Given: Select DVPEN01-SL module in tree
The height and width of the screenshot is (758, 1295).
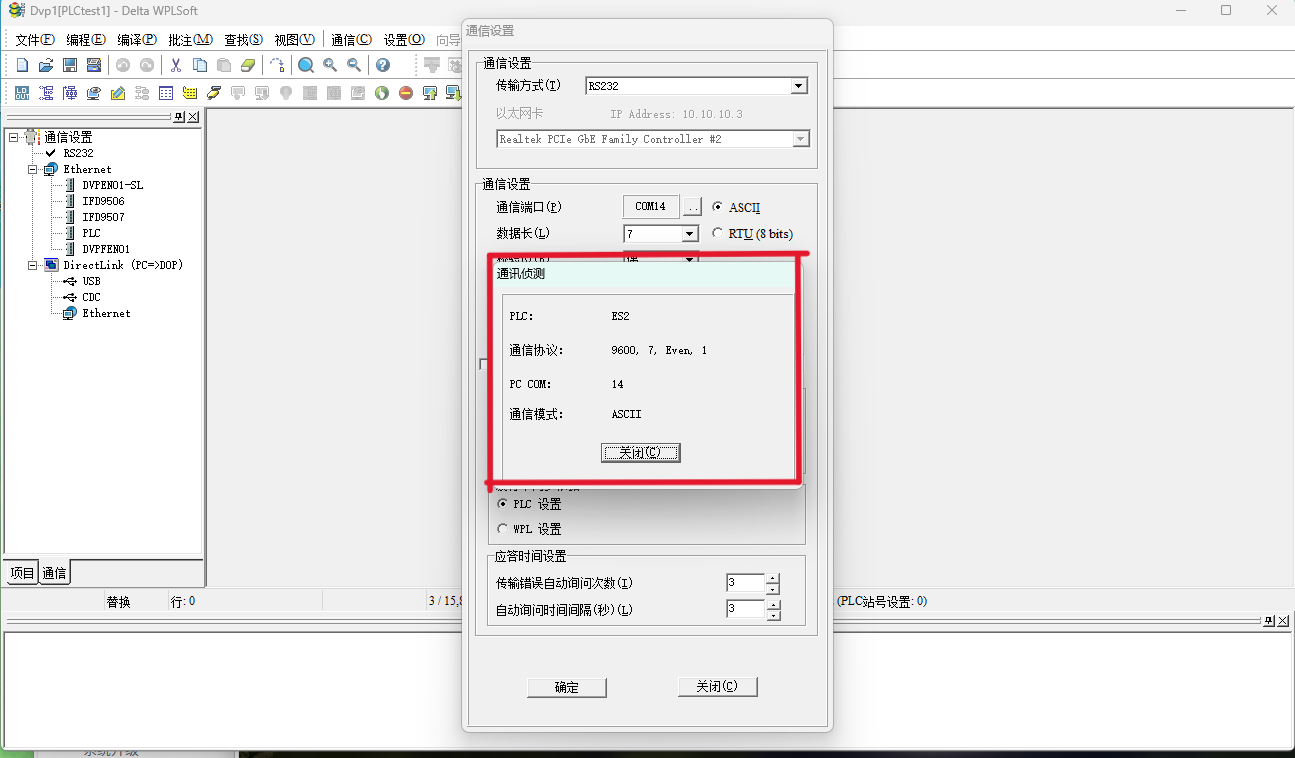Looking at the screenshot, I should [112, 185].
